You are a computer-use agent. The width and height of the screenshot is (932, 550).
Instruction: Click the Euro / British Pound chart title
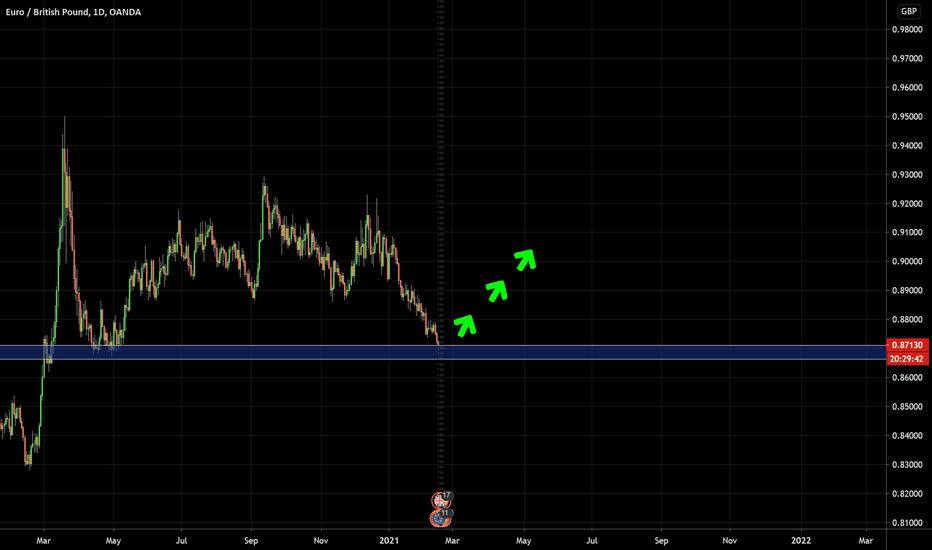point(73,12)
